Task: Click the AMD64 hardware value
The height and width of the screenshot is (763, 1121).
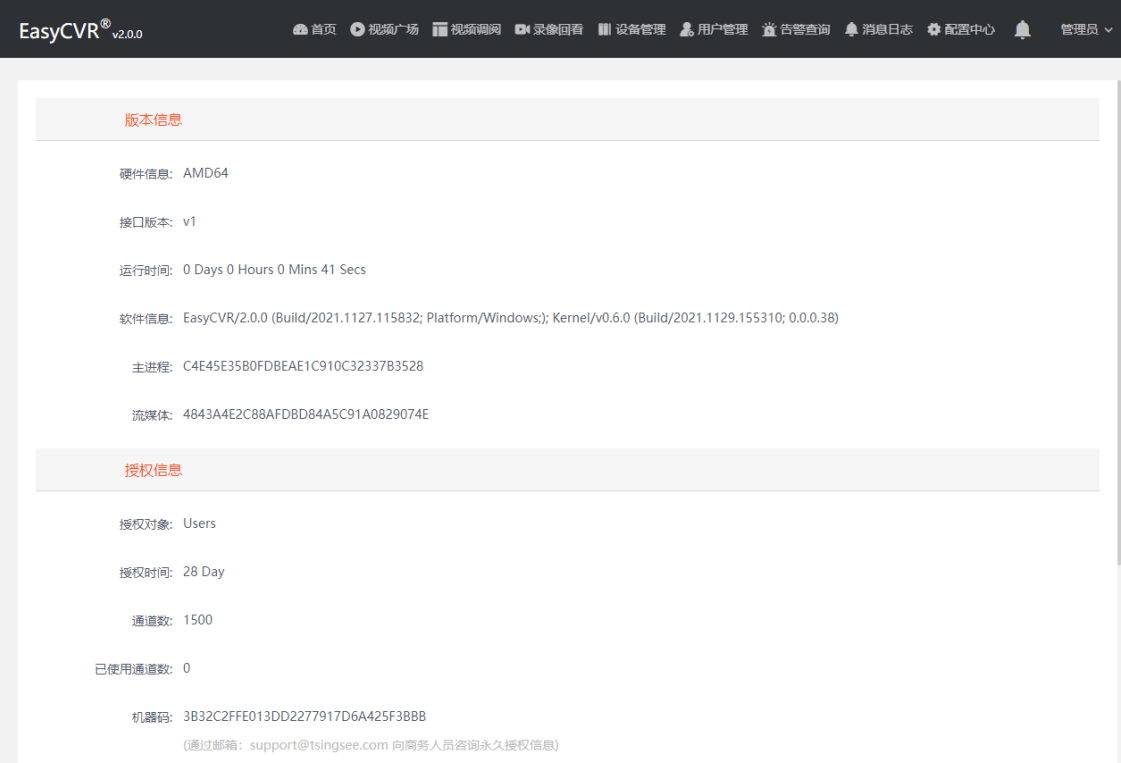Action: (x=206, y=173)
